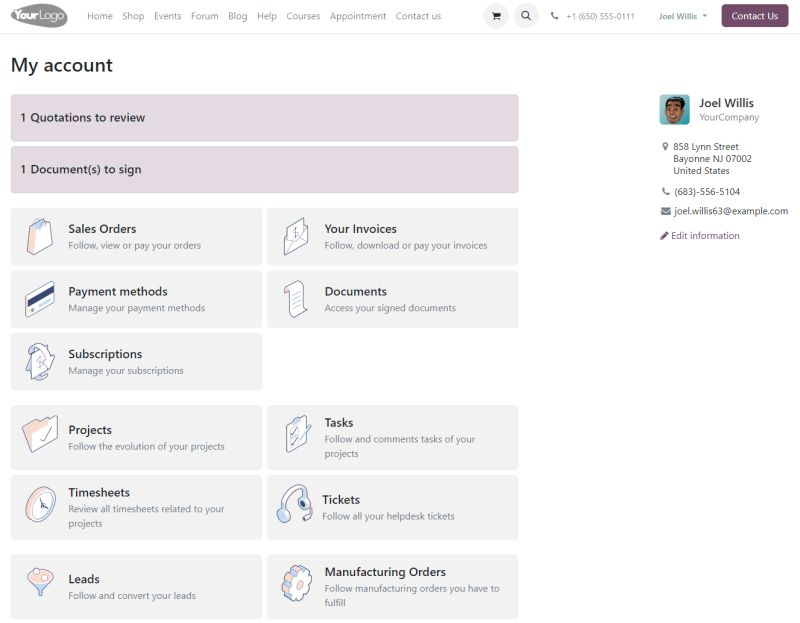Click the Payment methods credit card icon
Image resolution: width=800 pixels, height=623 pixels.
(40, 299)
